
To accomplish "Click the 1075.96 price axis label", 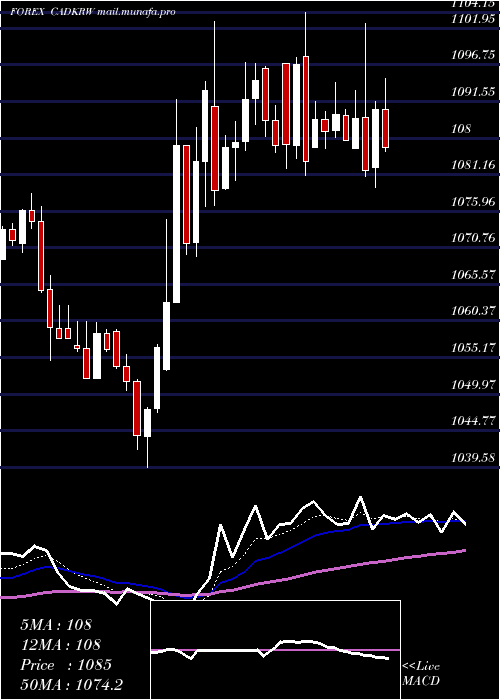I will pyautogui.click(x=473, y=201).
